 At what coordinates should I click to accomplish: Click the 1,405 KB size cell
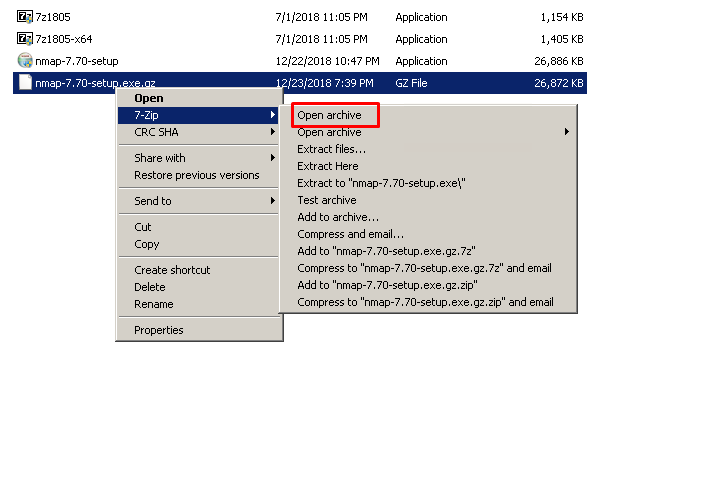click(562, 39)
